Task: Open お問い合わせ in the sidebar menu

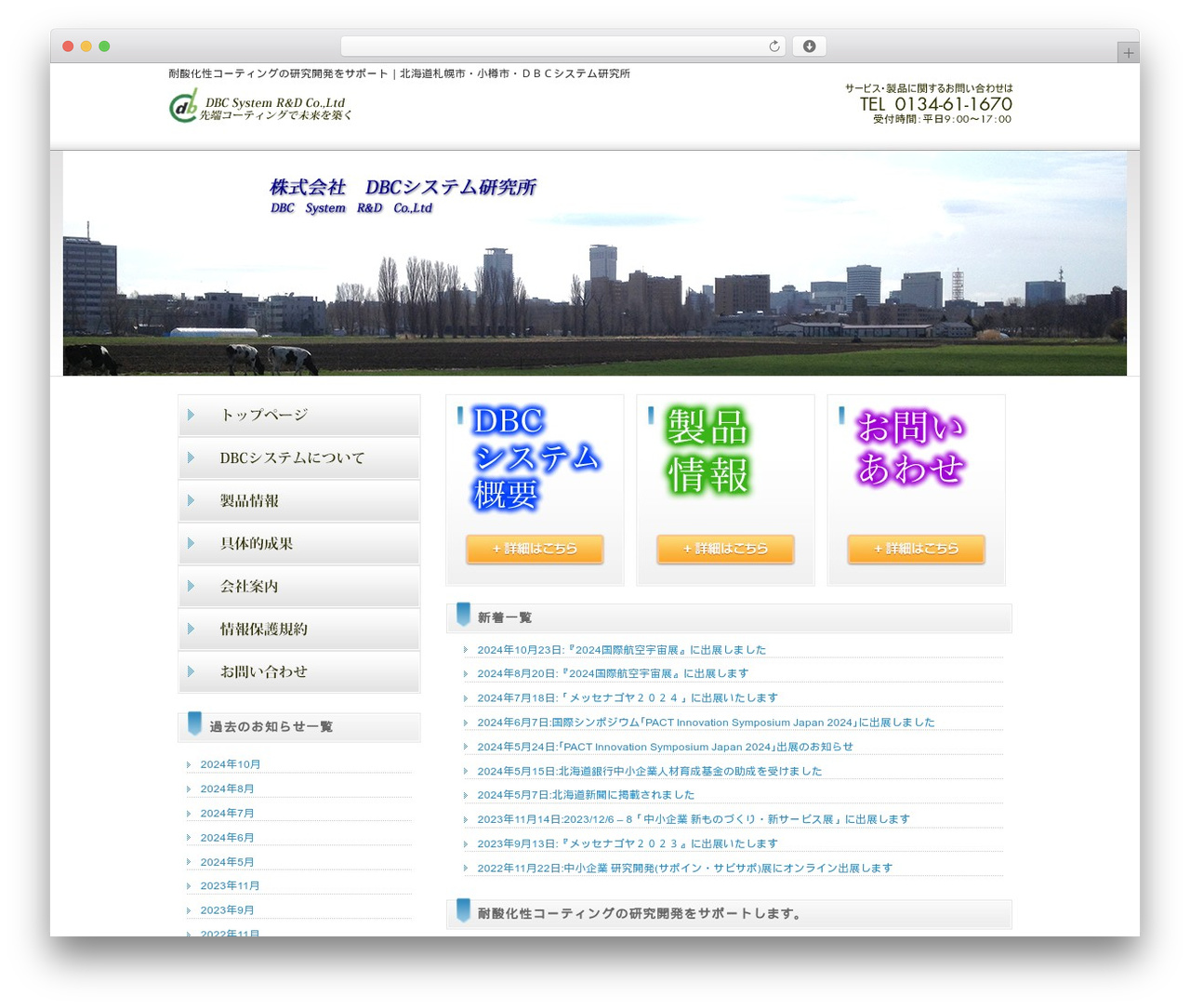Action: pos(298,671)
